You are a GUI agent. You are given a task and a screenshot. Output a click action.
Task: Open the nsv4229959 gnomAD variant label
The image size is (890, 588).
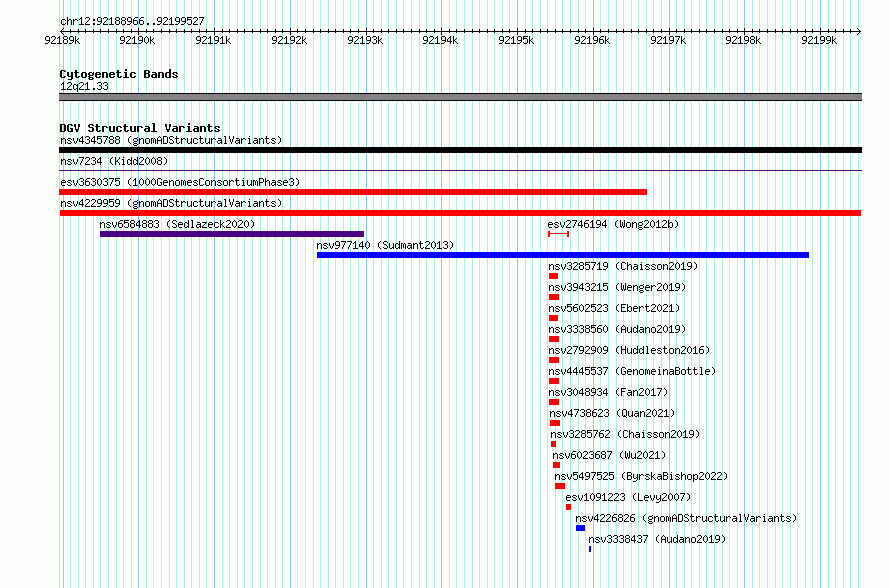point(171,203)
